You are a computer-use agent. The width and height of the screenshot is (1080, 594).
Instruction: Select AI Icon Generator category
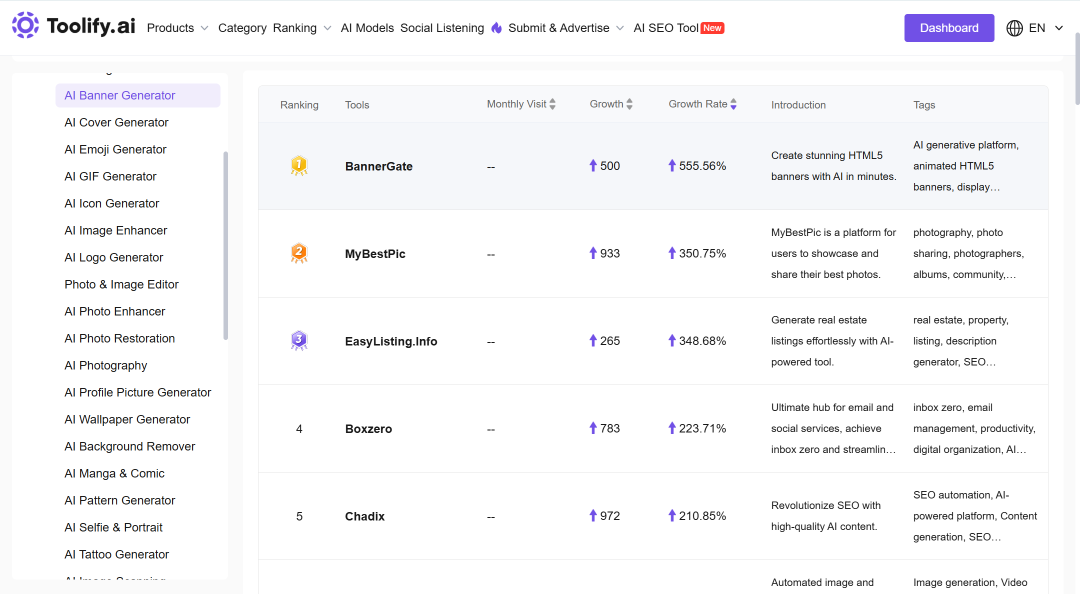point(112,203)
